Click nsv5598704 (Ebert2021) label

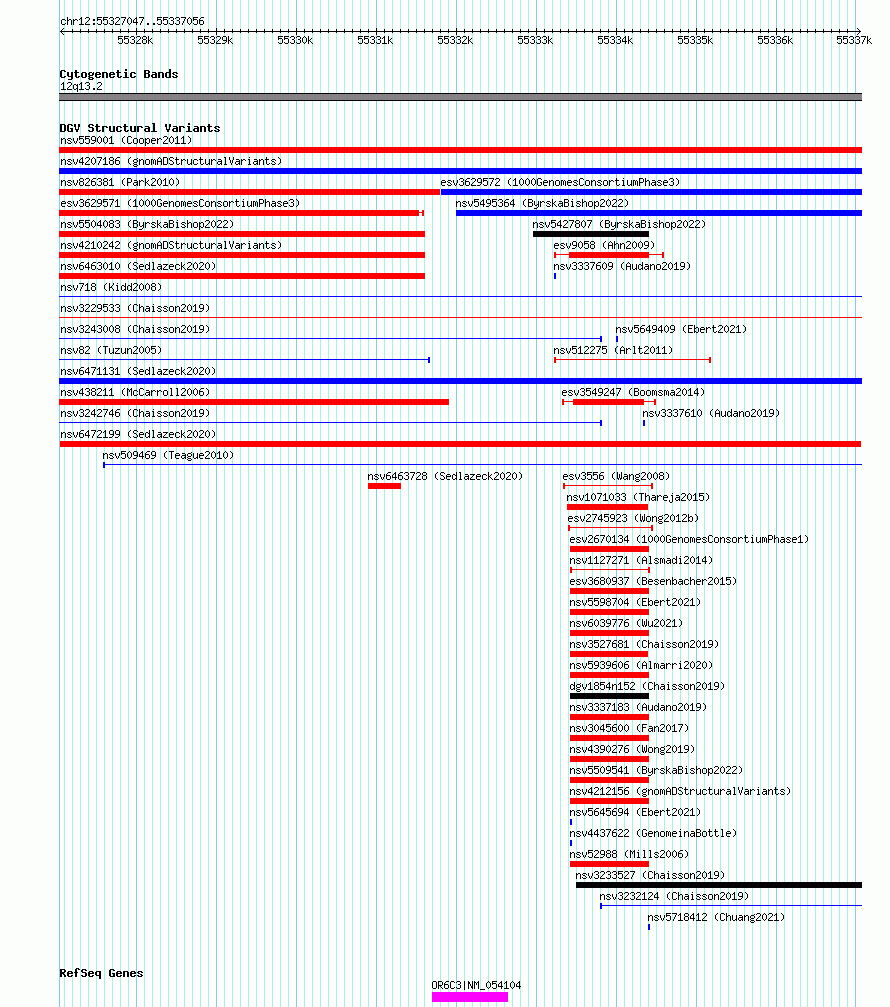tap(635, 602)
